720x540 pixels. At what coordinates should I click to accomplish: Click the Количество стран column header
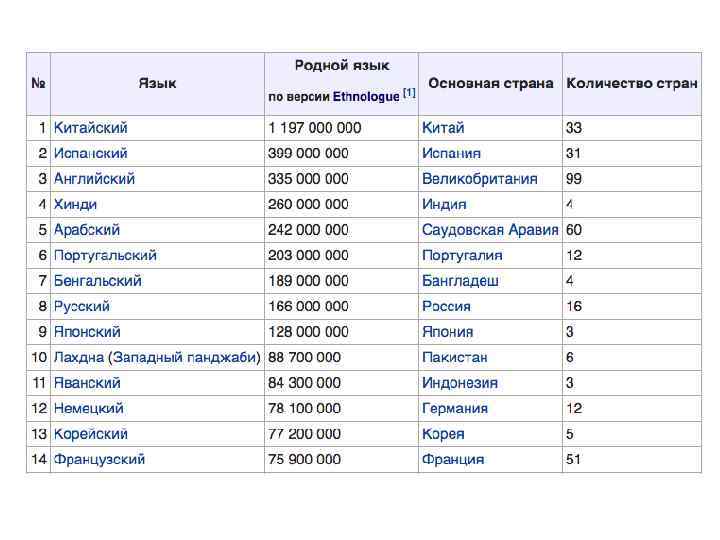(631, 83)
